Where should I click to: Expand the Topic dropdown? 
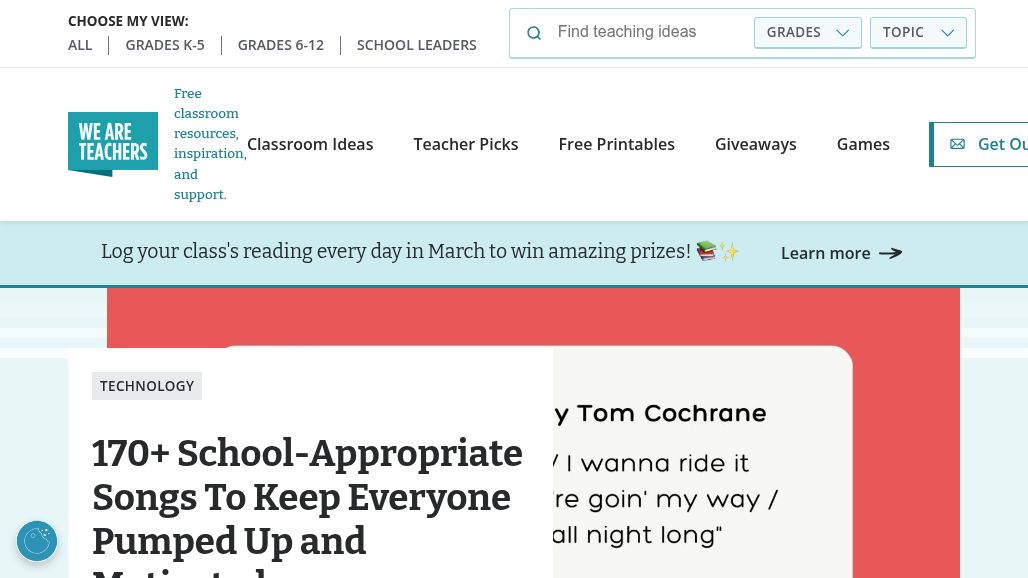tap(918, 32)
